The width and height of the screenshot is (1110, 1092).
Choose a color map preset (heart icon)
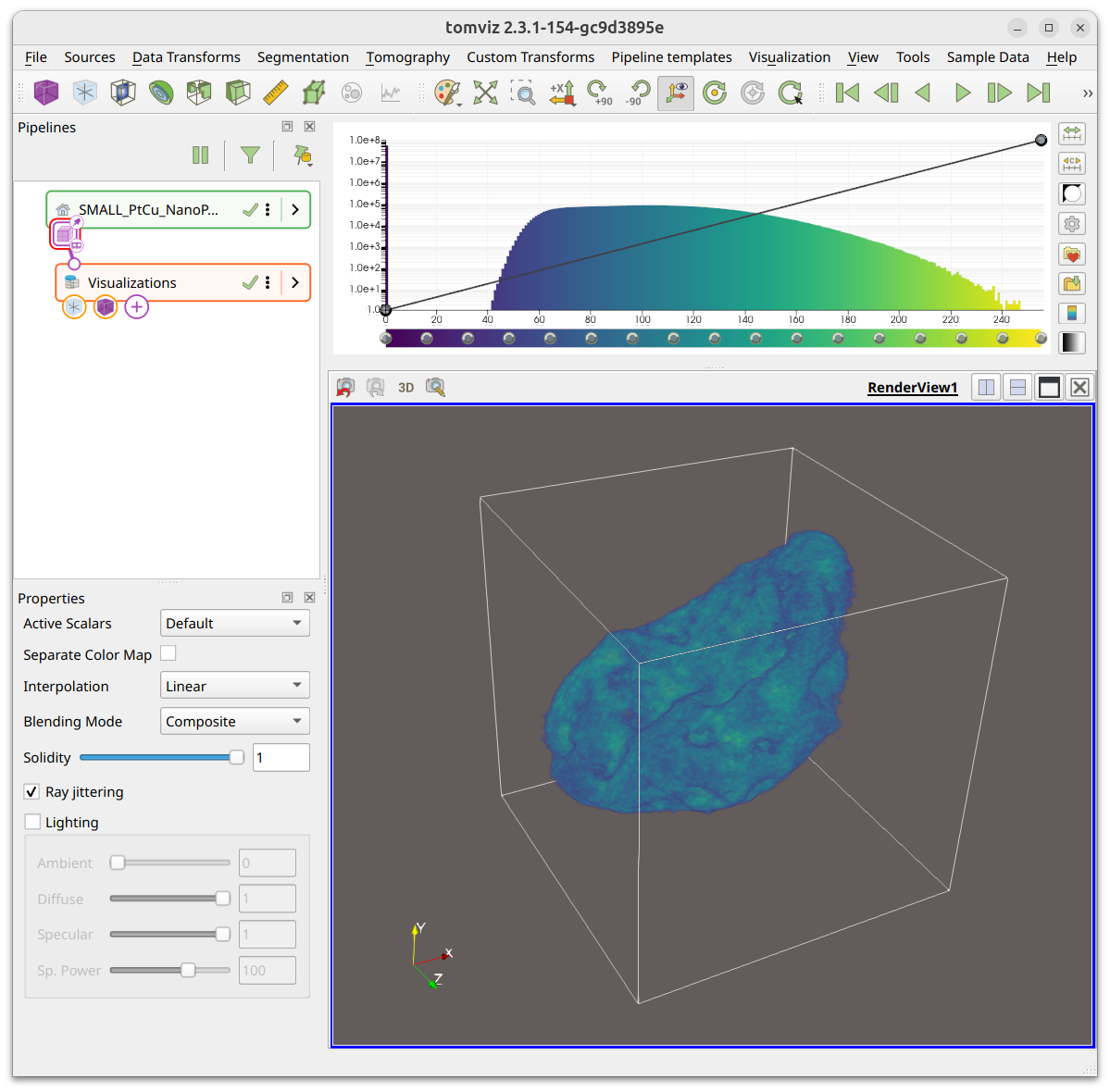[x=1072, y=254]
